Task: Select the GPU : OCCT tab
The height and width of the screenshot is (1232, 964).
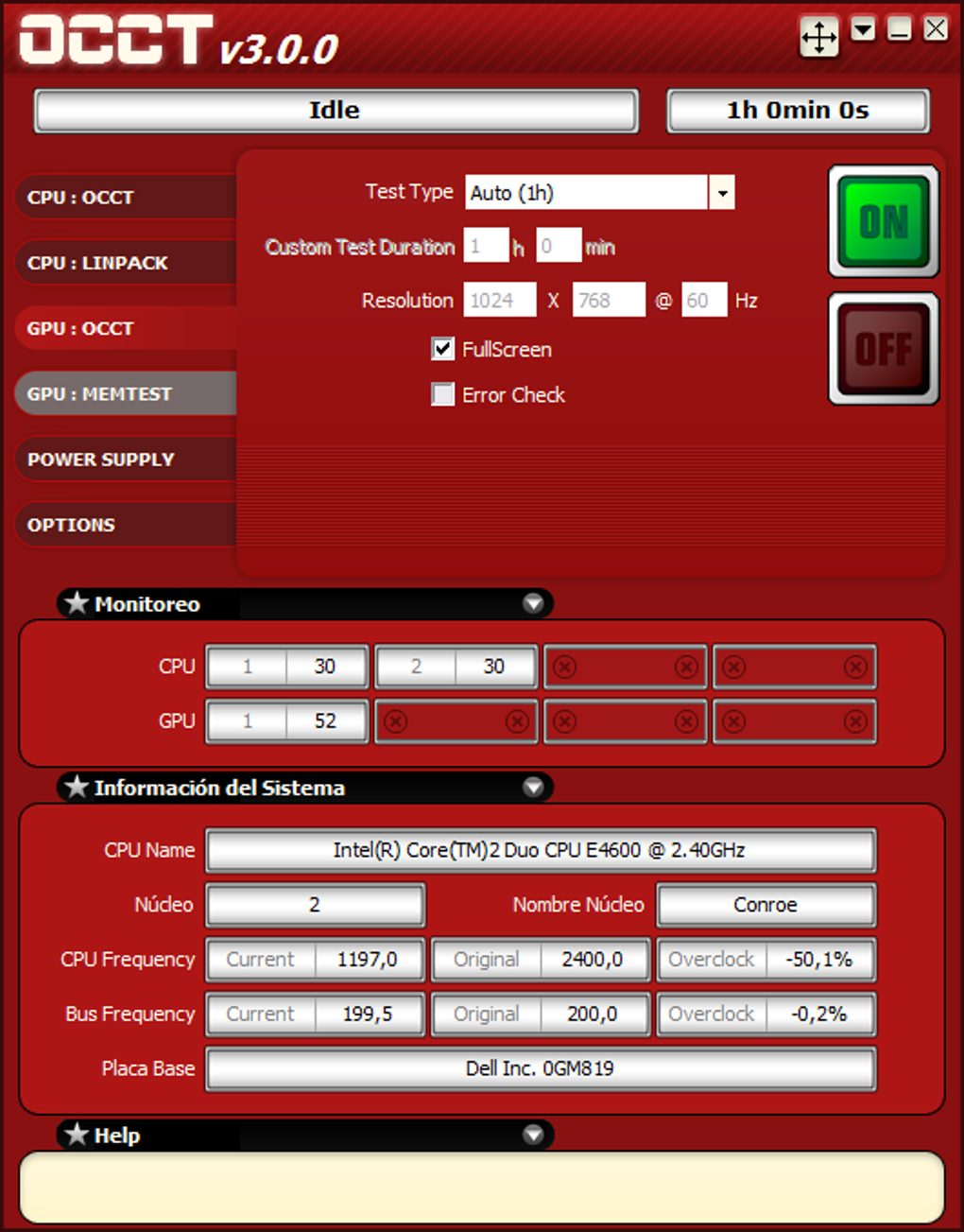Action: [125, 328]
